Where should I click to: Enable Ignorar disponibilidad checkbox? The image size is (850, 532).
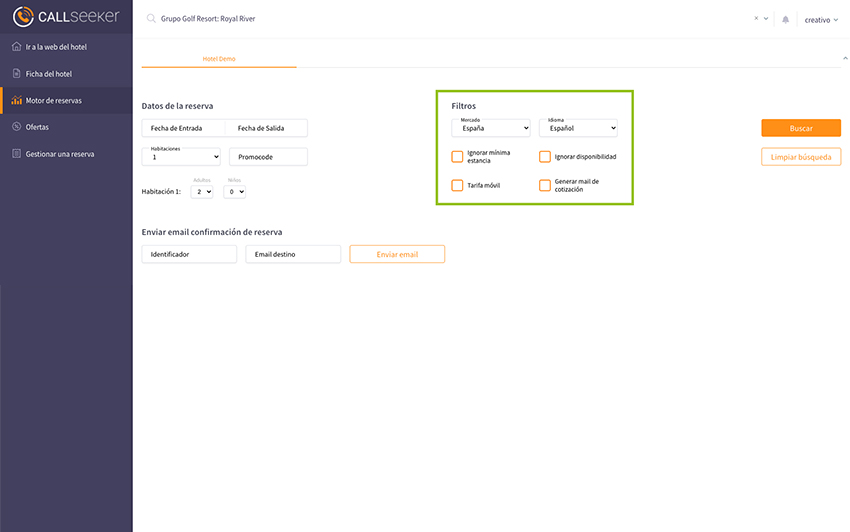point(545,157)
